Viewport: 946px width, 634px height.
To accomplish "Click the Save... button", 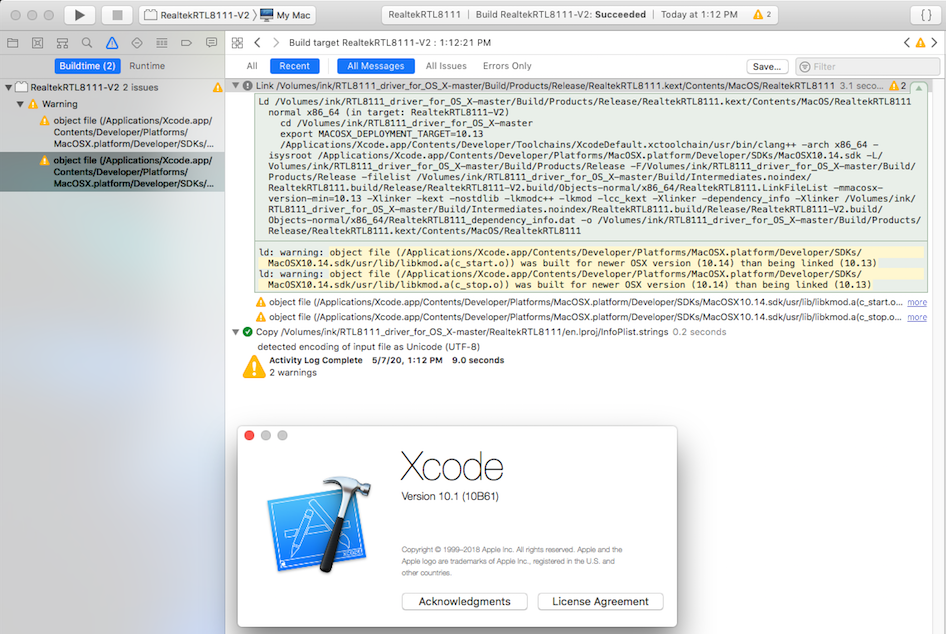I will tap(767, 66).
